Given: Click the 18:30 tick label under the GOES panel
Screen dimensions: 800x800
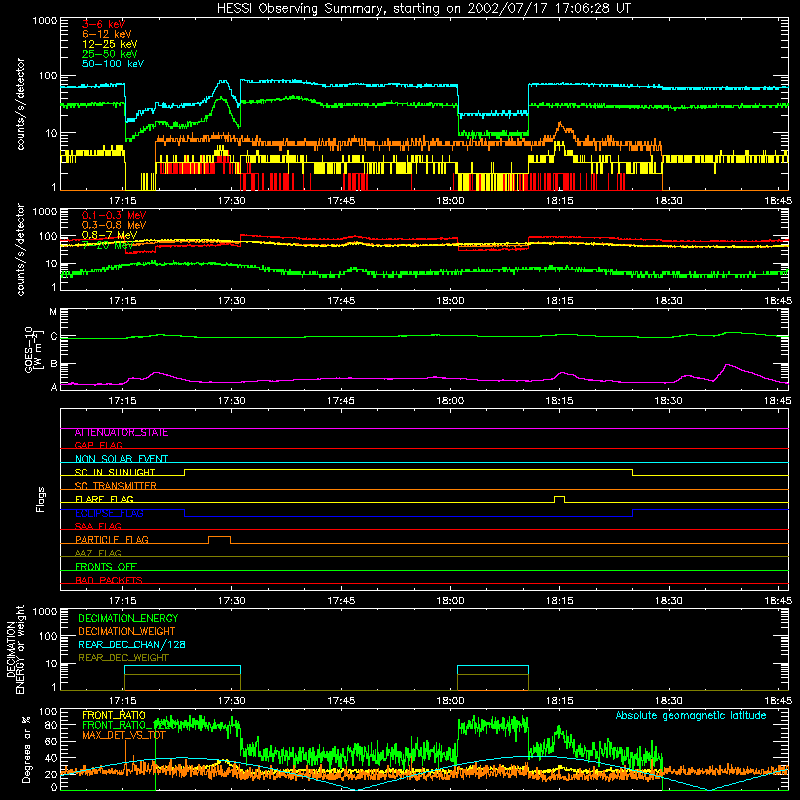Looking at the screenshot, I should tap(668, 401).
